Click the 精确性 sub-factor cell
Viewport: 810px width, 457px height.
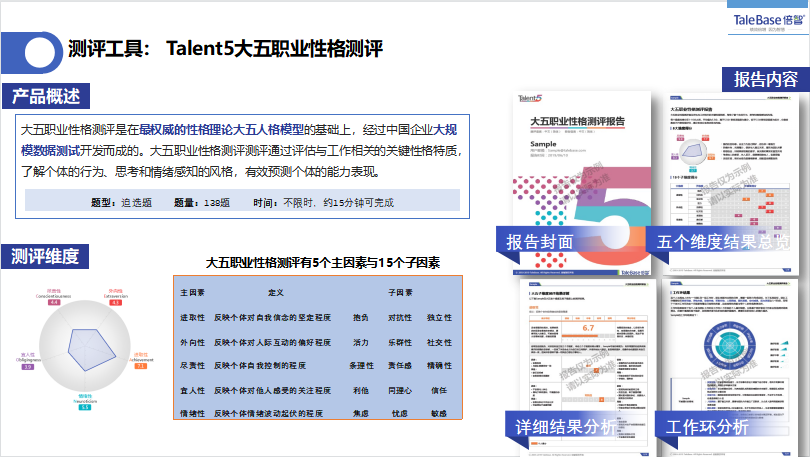[x=439, y=366]
